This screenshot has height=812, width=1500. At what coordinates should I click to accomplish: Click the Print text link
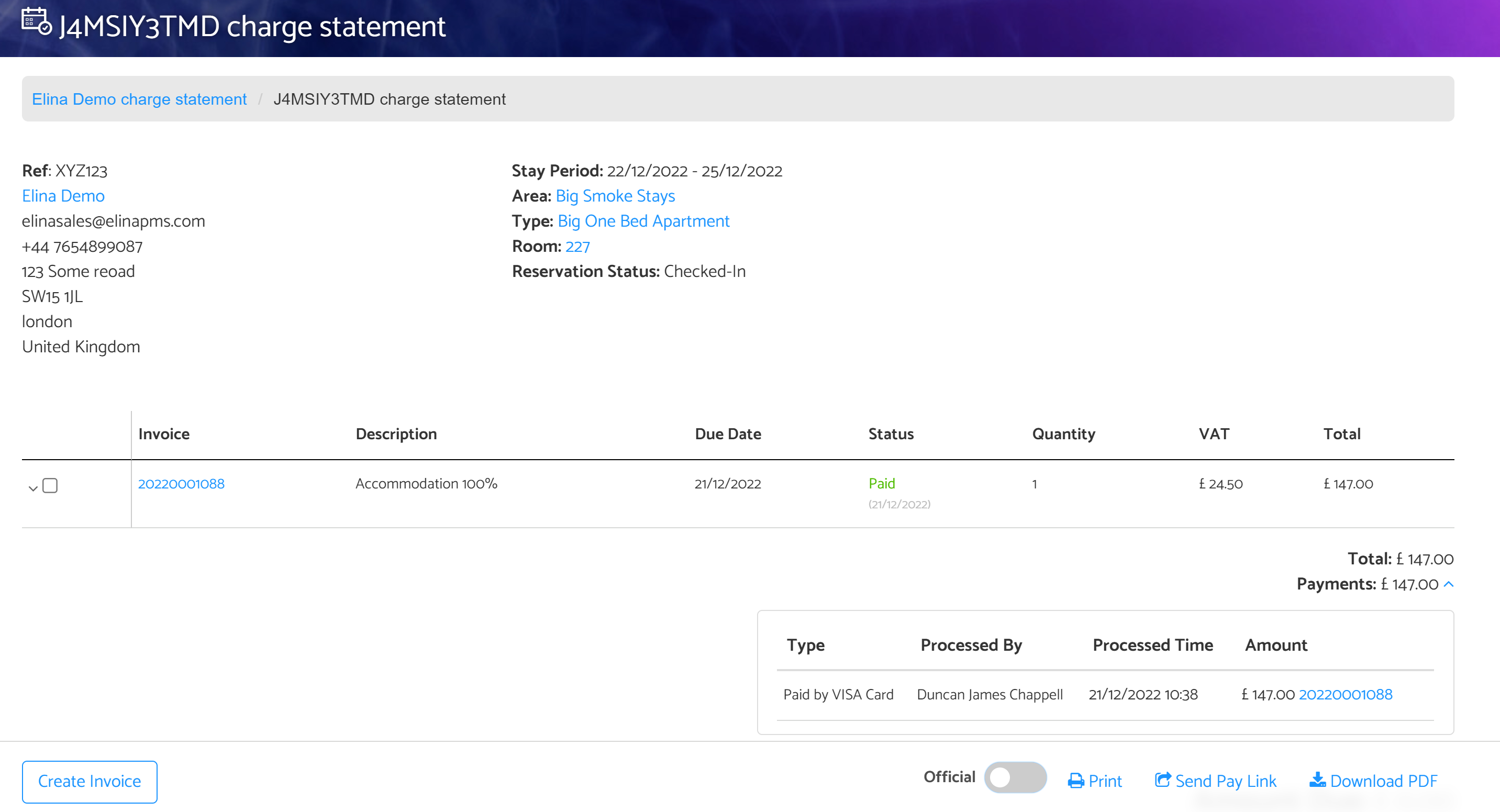coord(1105,781)
